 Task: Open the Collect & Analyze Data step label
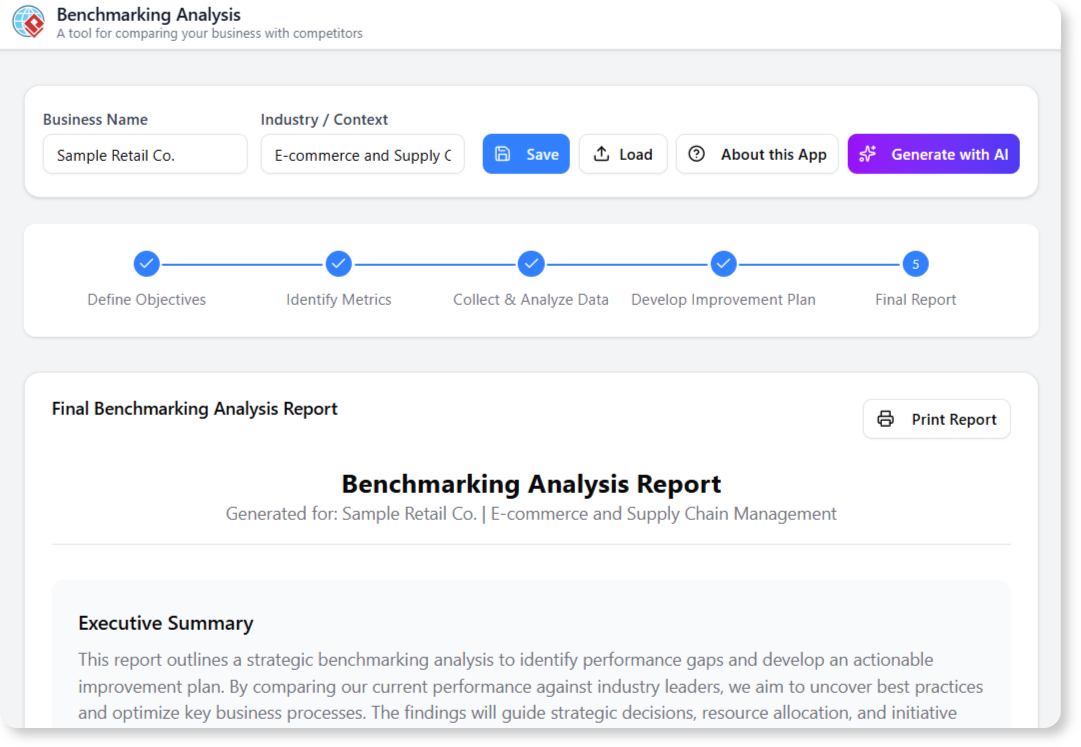click(531, 300)
